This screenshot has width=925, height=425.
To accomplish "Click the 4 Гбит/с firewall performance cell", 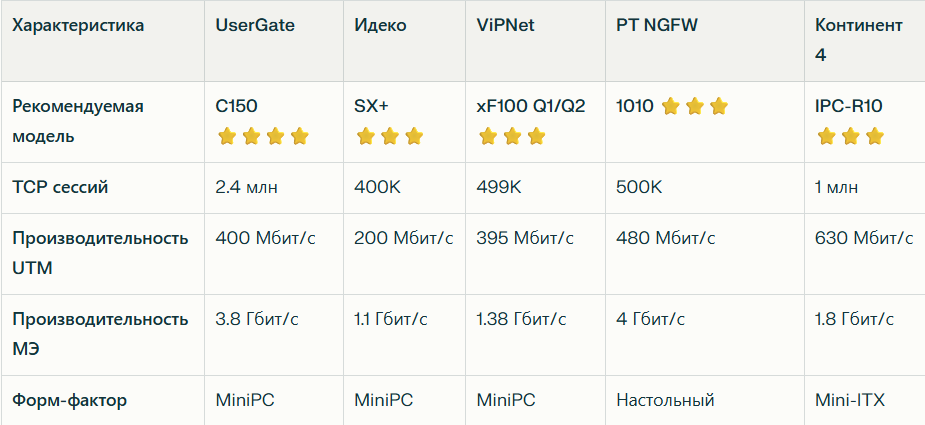I will click(x=650, y=319).
